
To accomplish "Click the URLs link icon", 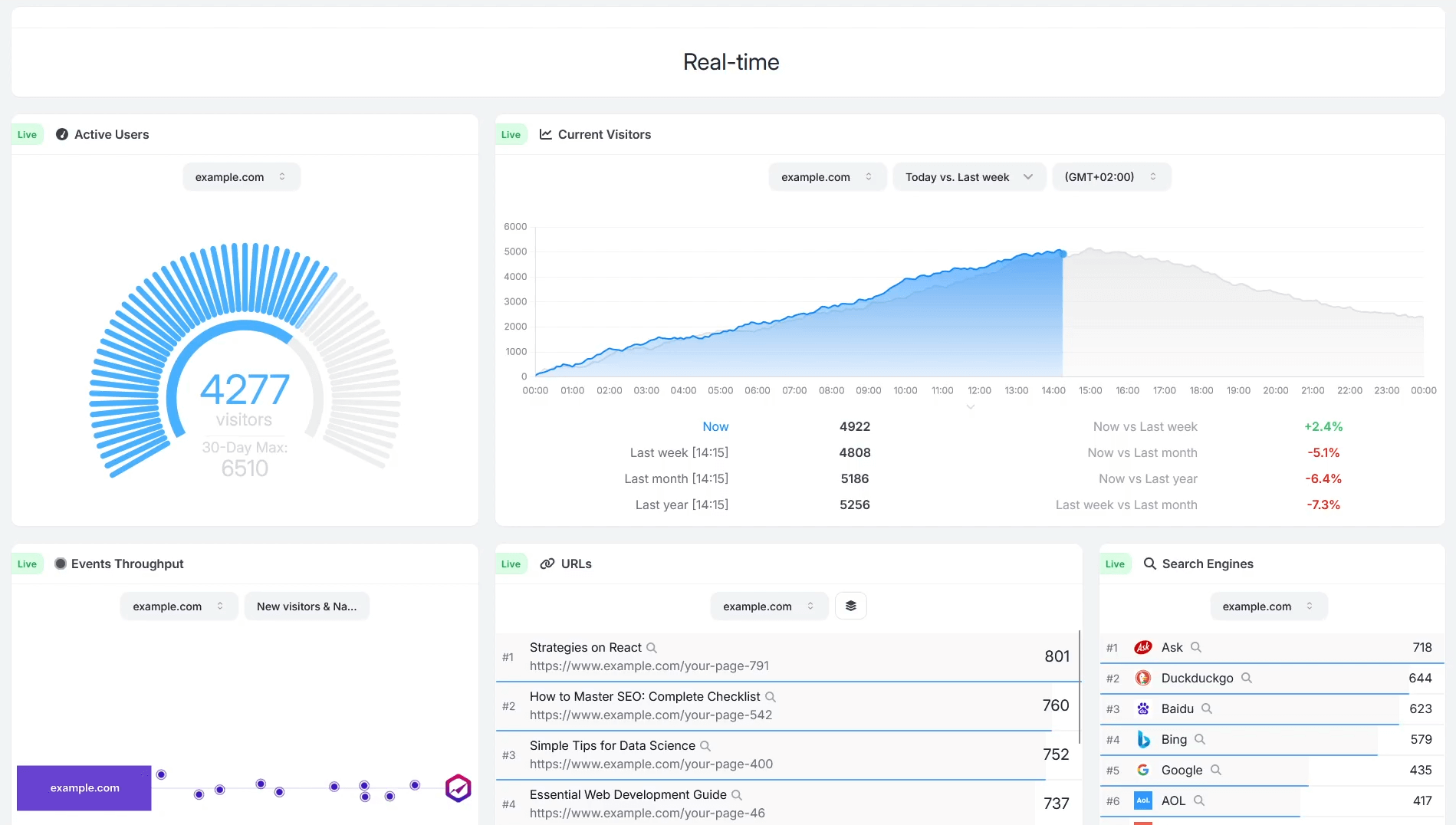I will [547, 564].
